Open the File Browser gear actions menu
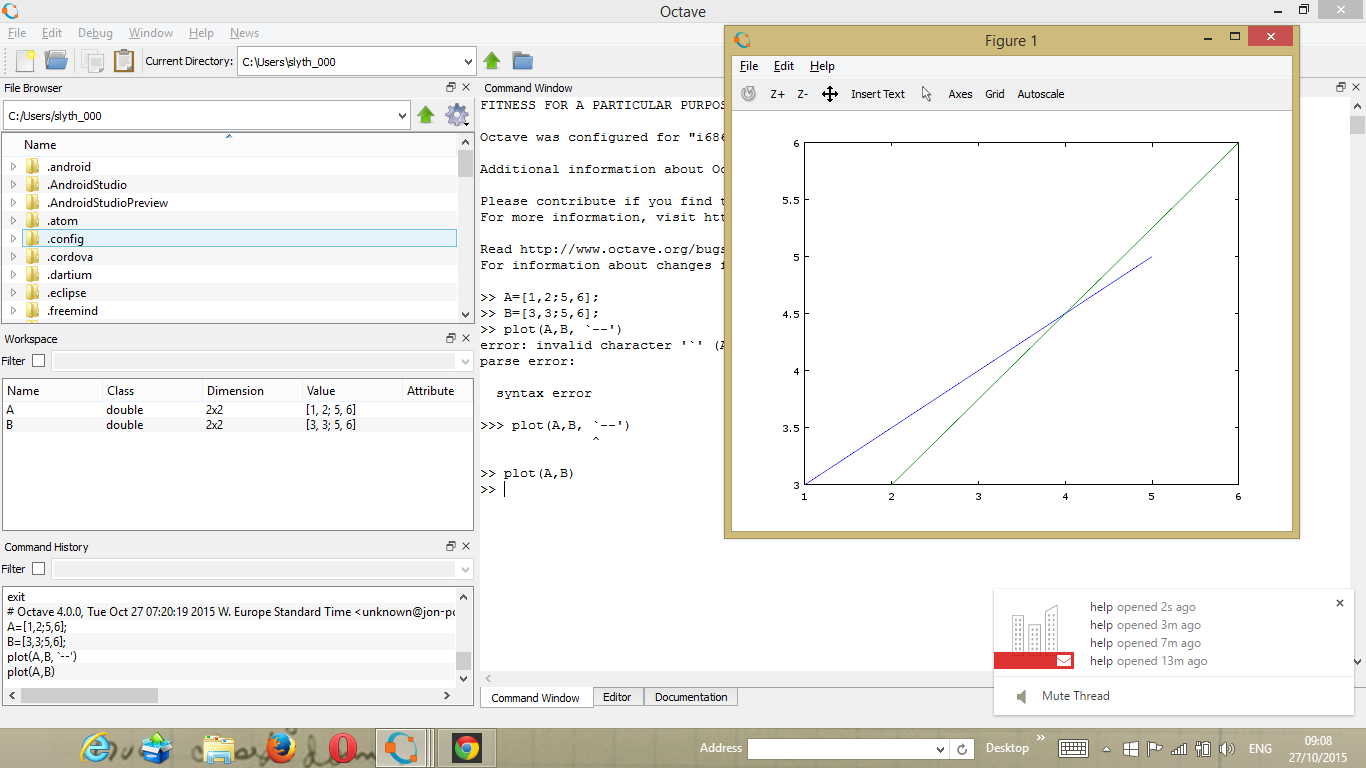Screen dimensions: 1366x768 457,115
